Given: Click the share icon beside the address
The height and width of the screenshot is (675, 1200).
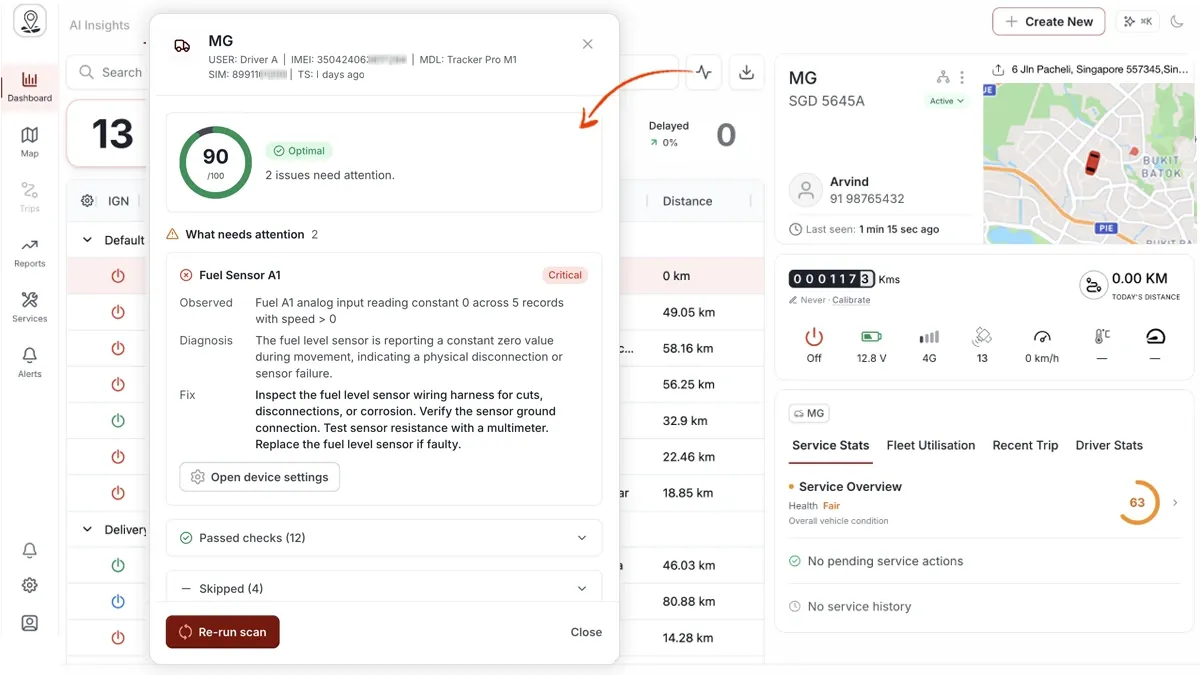Looking at the screenshot, I should pos(998,70).
